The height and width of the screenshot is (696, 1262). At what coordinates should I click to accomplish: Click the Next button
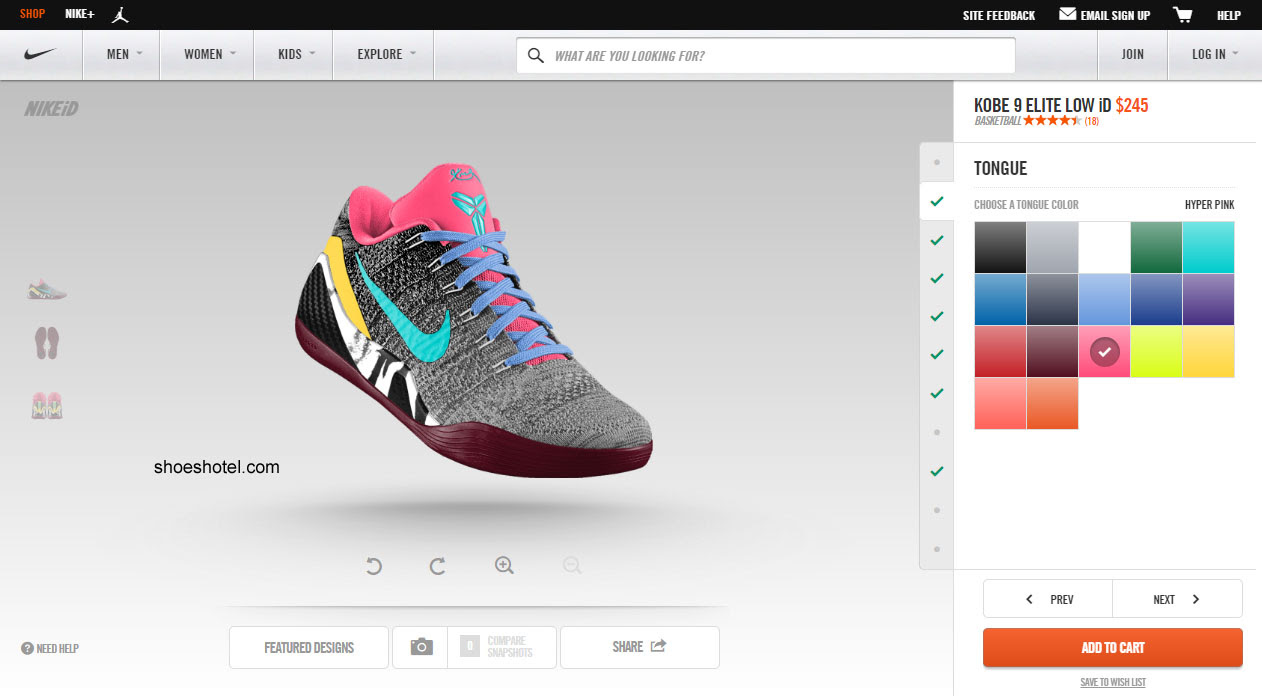point(1177,599)
